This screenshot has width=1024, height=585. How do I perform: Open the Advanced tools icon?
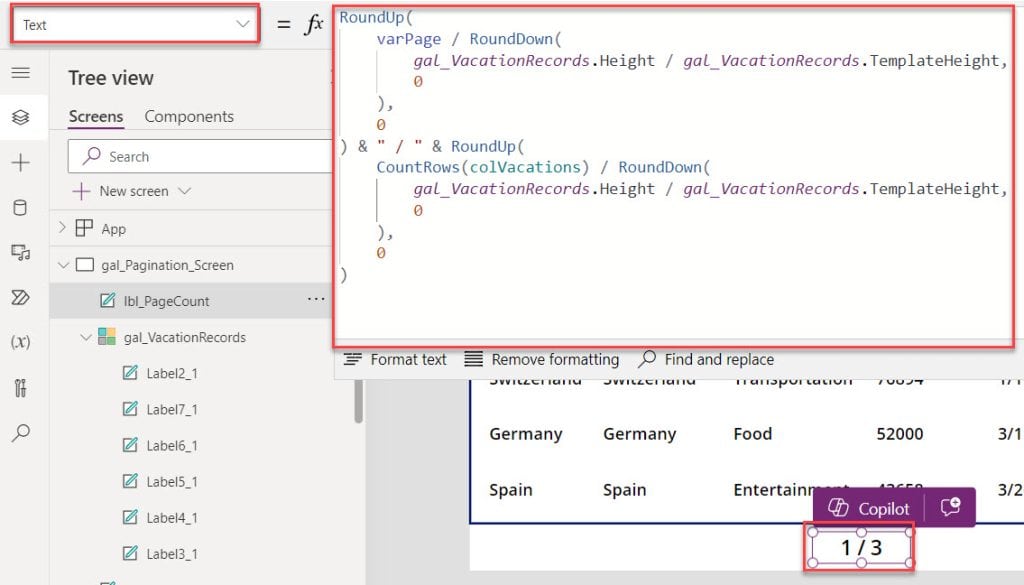(x=21, y=387)
